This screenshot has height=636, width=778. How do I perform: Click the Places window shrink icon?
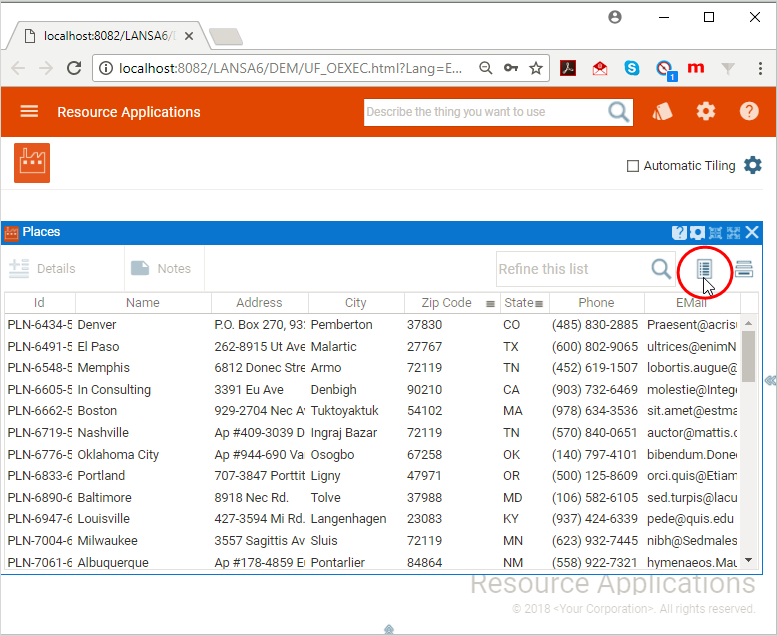coord(715,232)
